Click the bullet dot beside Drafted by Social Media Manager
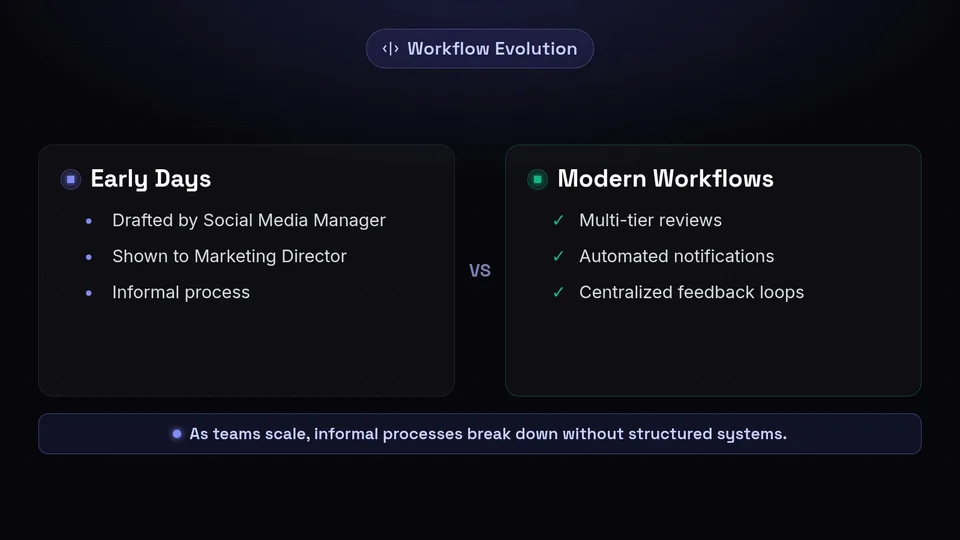The width and height of the screenshot is (960, 540). point(89,221)
